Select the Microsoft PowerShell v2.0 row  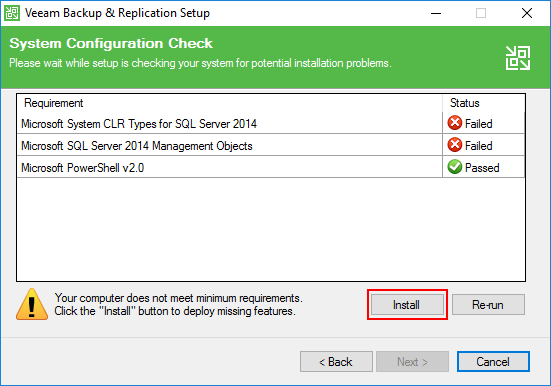(x=271, y=167)
